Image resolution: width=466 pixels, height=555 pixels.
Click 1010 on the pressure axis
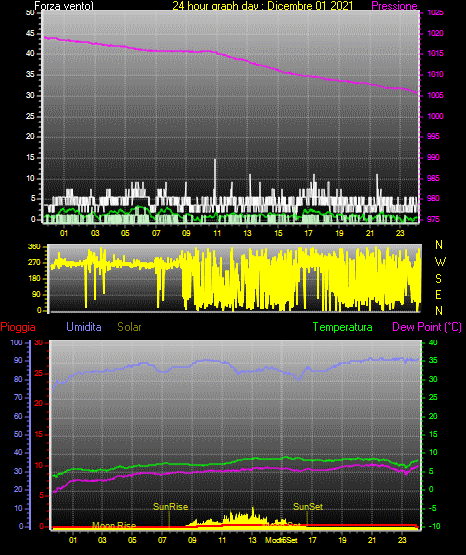pyautogui.click(x=435, y=74)
